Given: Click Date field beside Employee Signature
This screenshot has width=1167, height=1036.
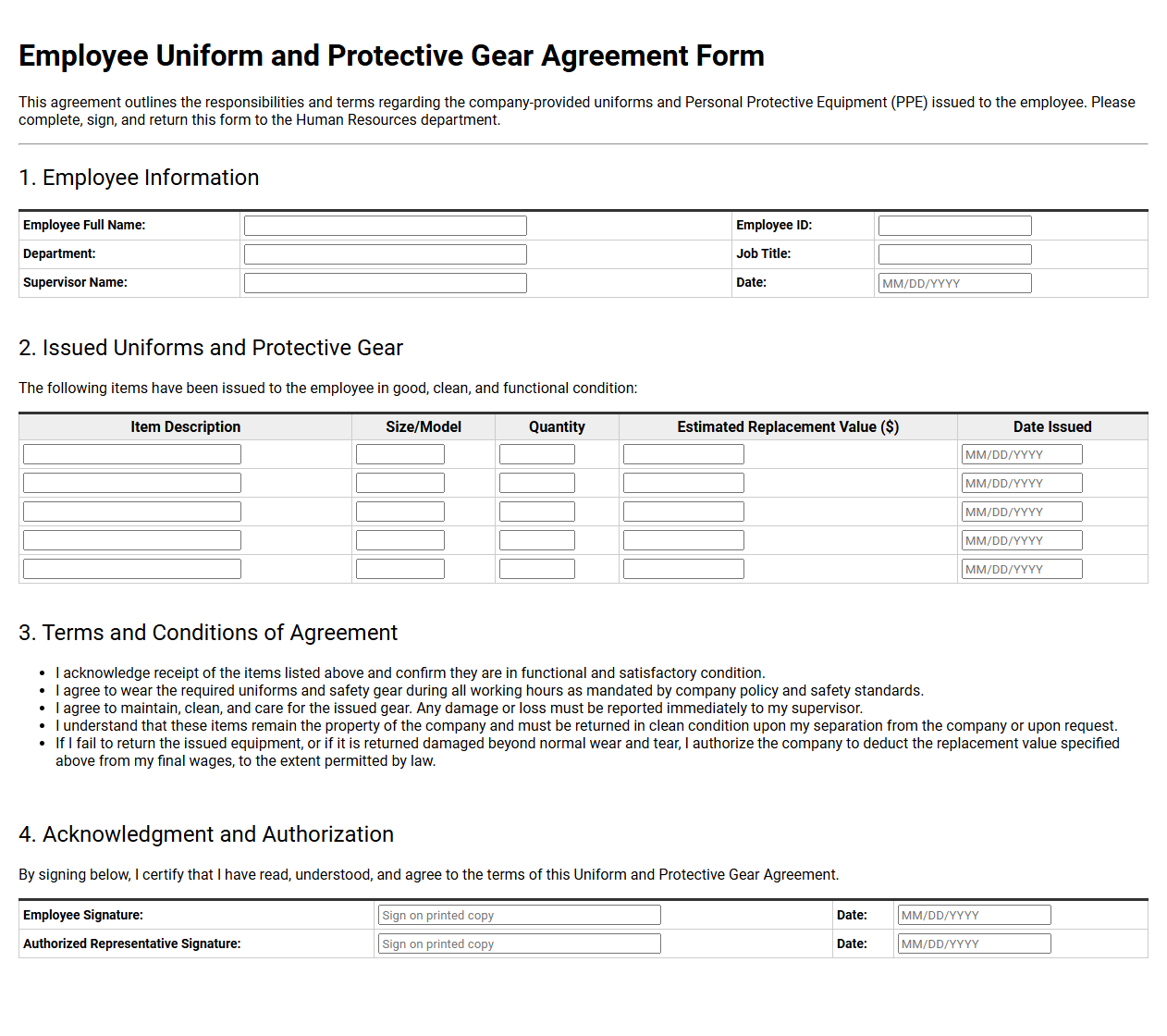Looking at the screenshot, I should [x=974, y=915].
